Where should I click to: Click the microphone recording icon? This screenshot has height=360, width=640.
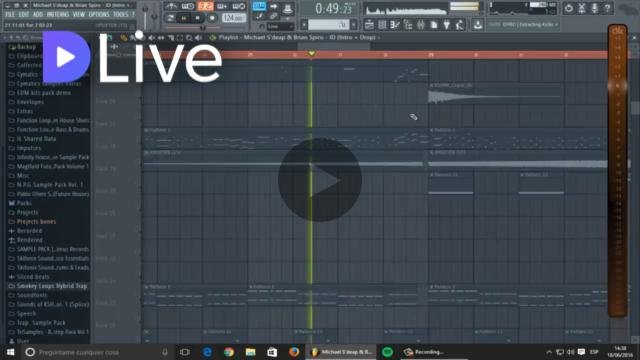coord(594,8)
